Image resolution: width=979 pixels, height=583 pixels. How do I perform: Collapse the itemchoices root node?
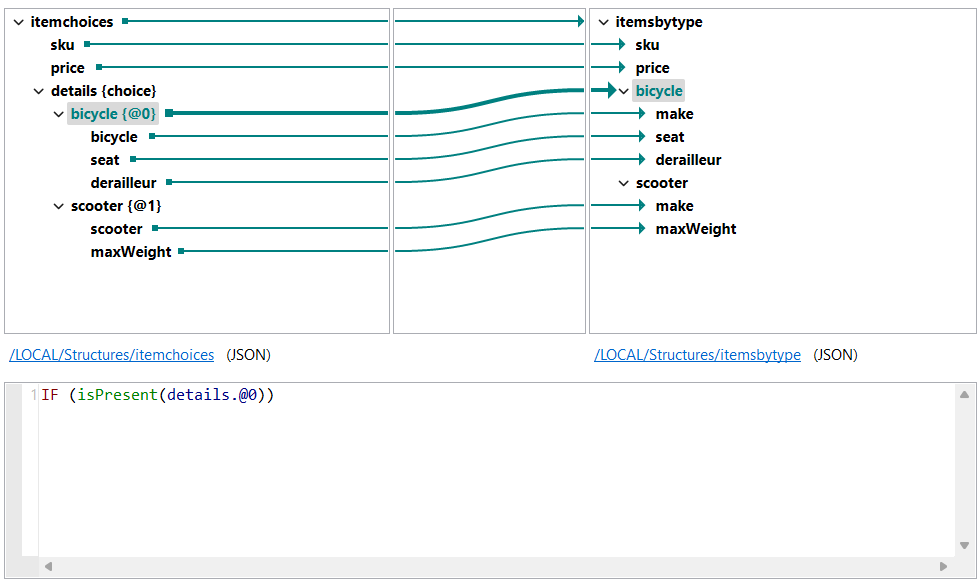click(17, 20)
